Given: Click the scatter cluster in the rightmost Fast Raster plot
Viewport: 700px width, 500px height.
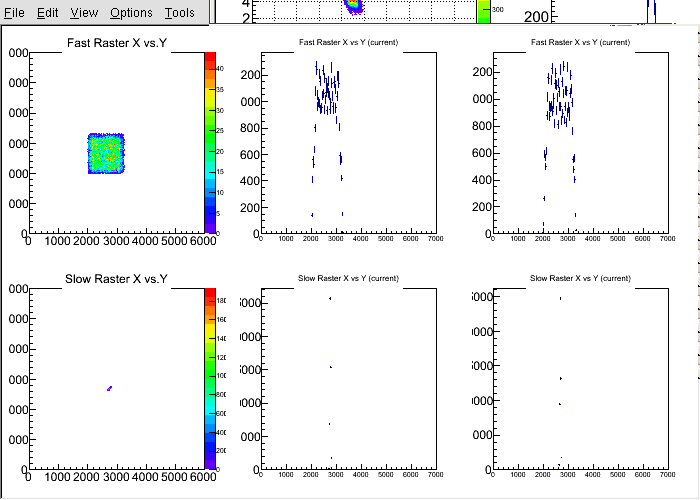Looking at the screenshot, I should [x=560, y=94].
